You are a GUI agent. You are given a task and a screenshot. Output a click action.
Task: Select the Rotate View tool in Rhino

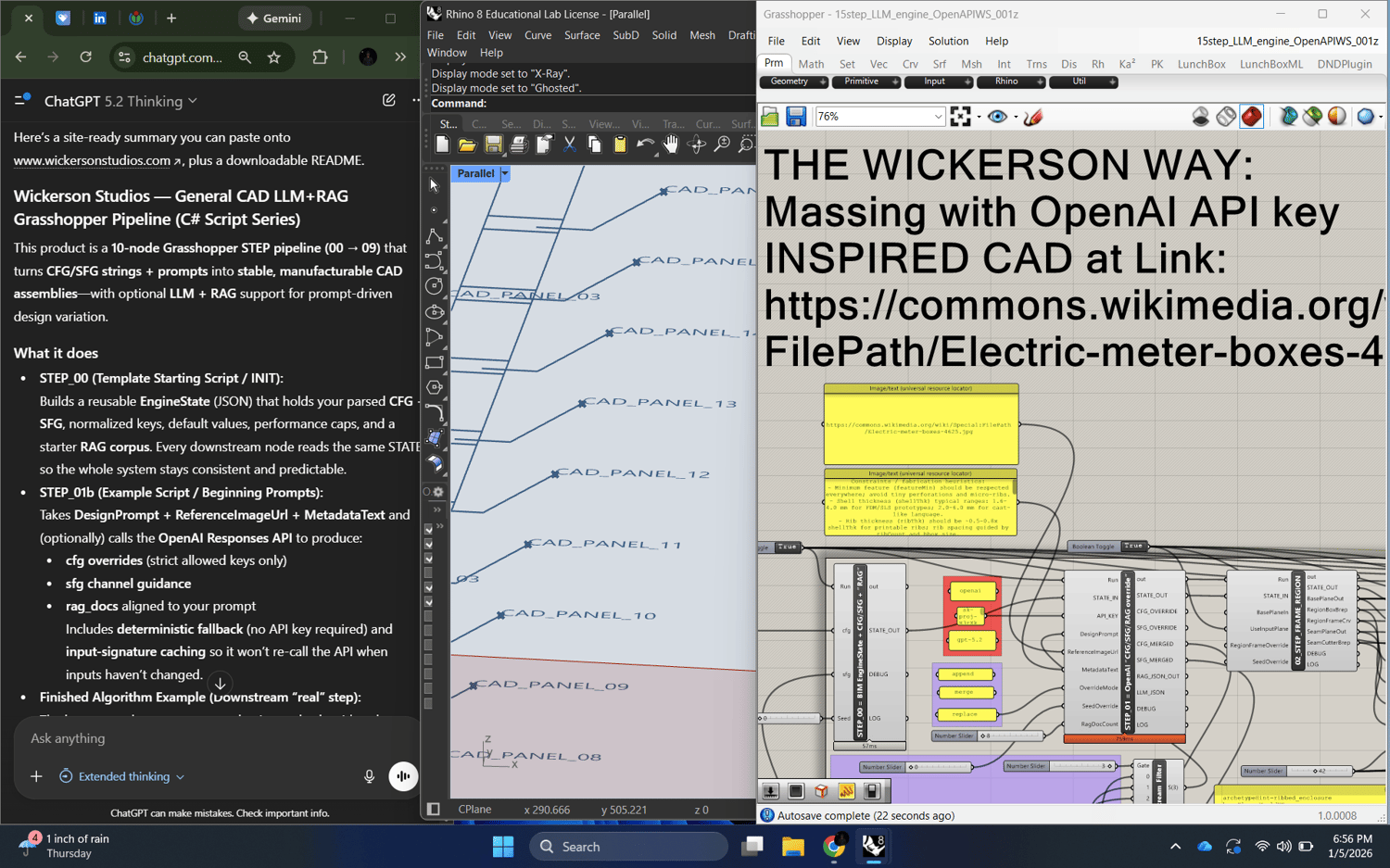pyautogui.click(x=697, y=145)
